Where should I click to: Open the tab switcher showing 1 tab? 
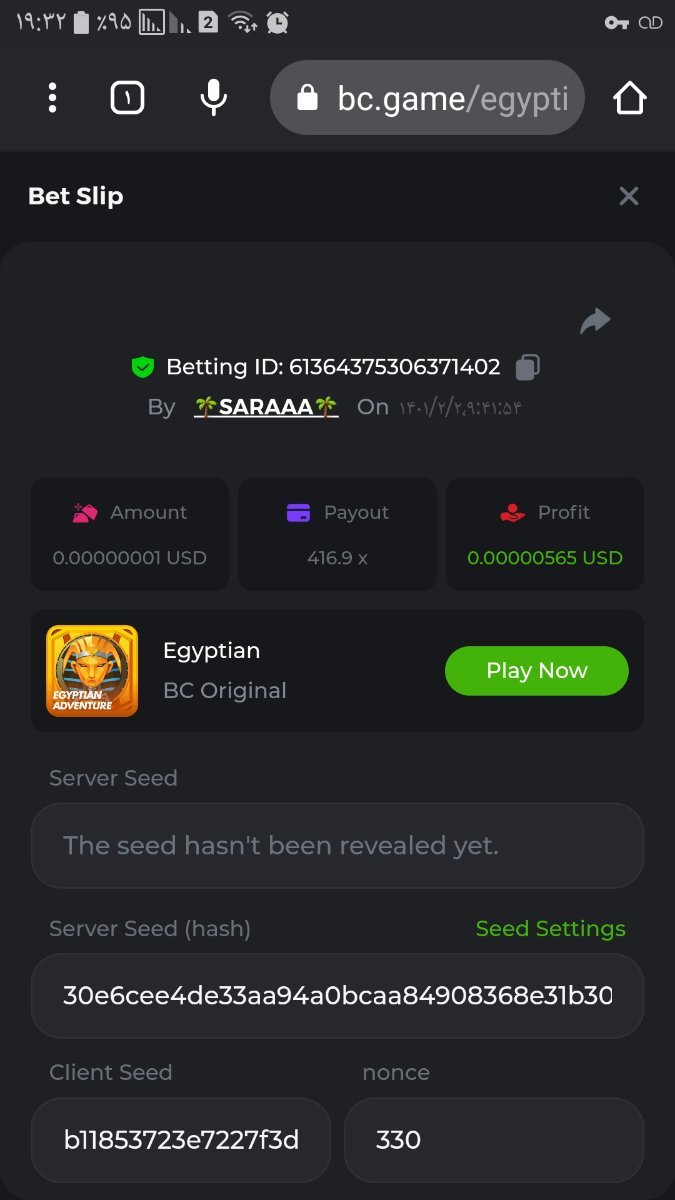[127, 98]
